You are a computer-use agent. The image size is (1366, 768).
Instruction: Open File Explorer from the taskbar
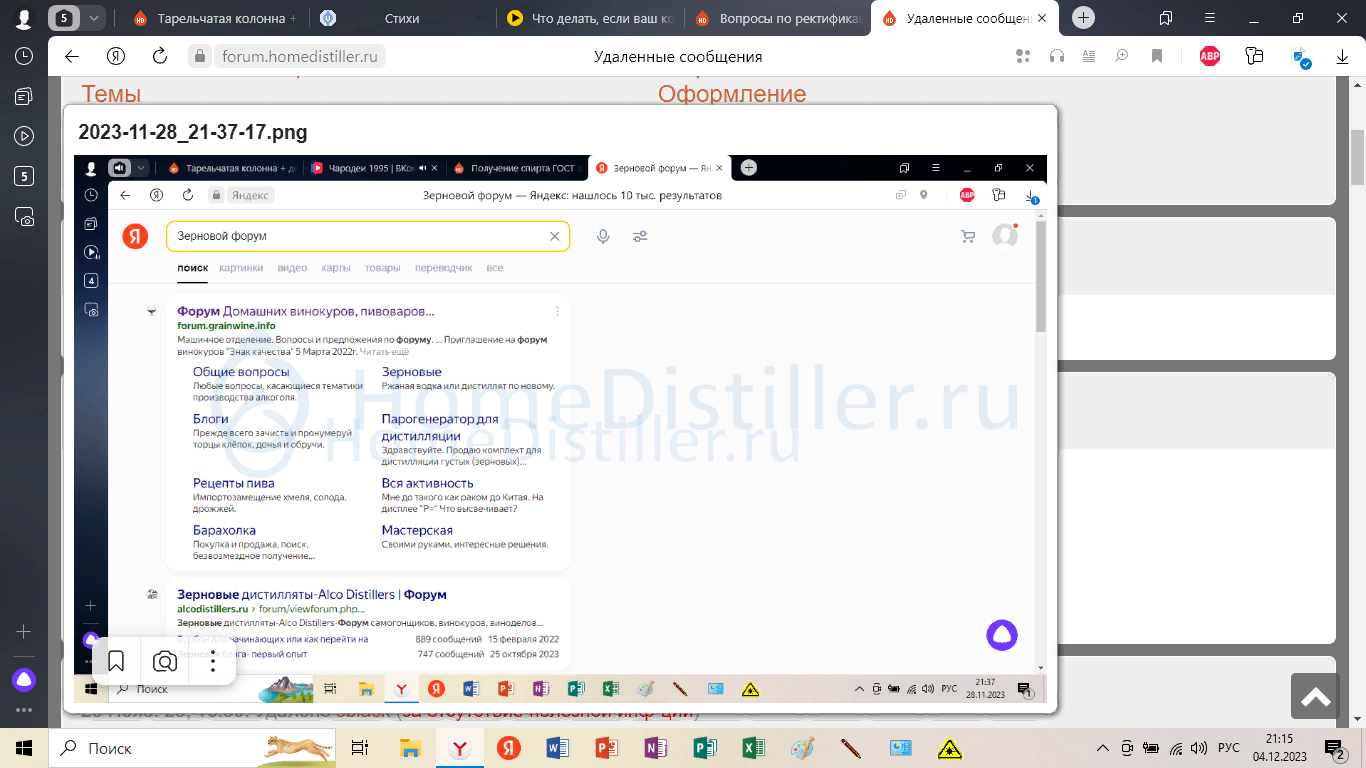(x=410, y=748)
